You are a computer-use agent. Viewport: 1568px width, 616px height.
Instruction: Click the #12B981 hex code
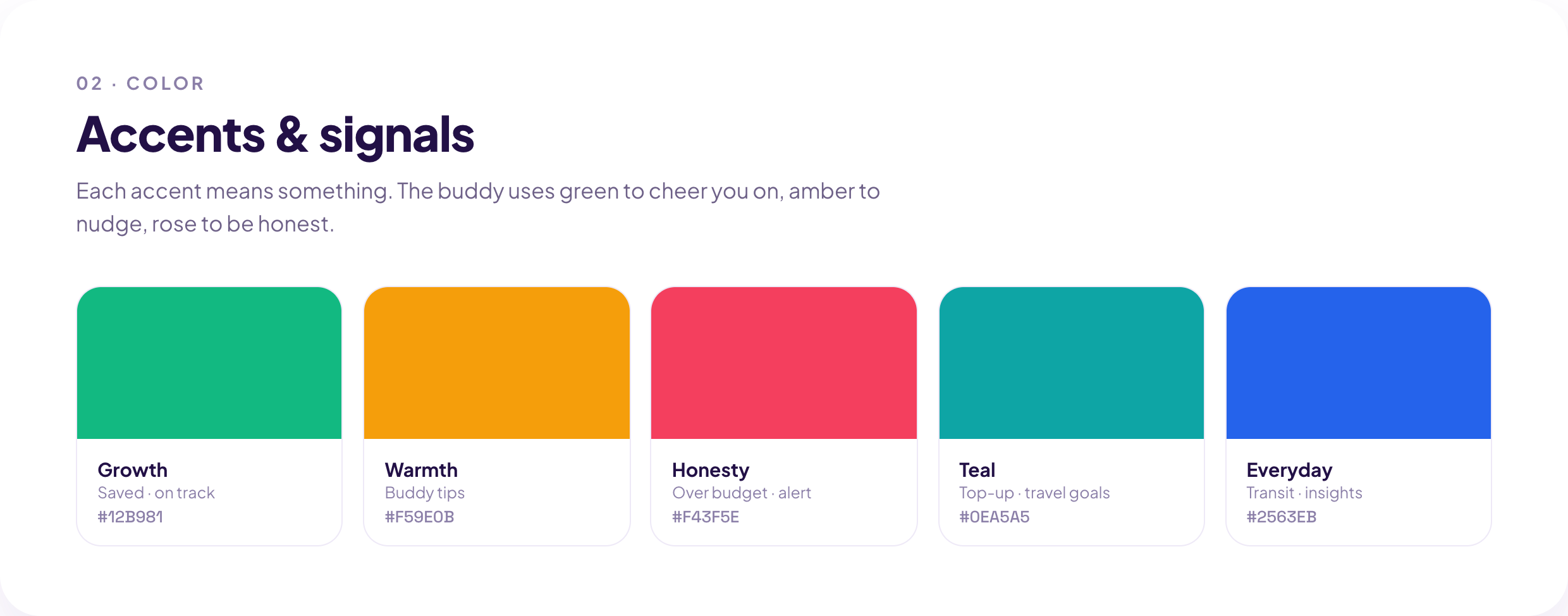point(130,517)
